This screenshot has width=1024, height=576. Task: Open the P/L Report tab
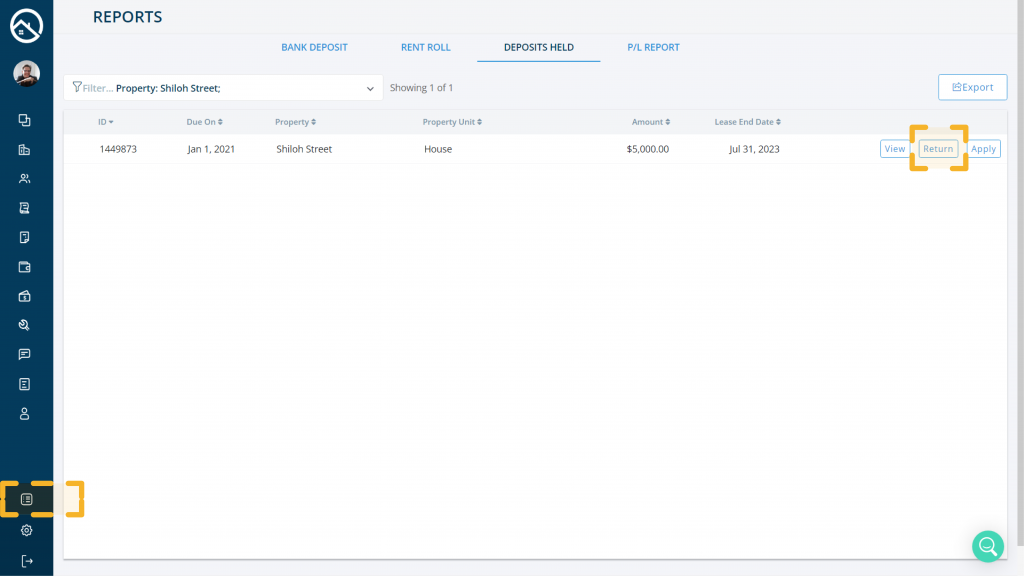pos(653,47)
